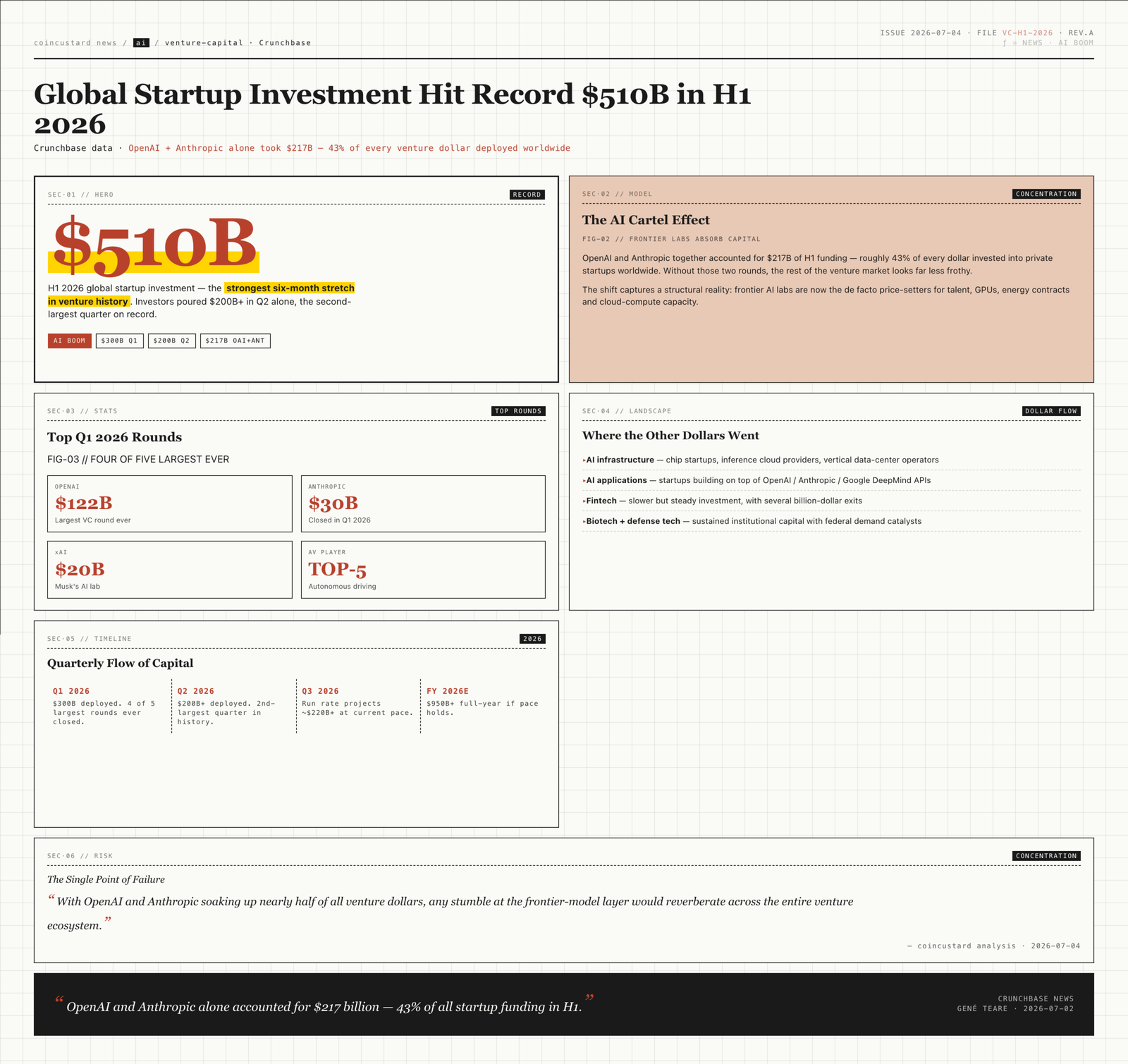Click CONCENTRATION badge in SEC·02 model panel
Image resolution: width=1128 pixels, height=1064 pixels.
[1046, 194]
